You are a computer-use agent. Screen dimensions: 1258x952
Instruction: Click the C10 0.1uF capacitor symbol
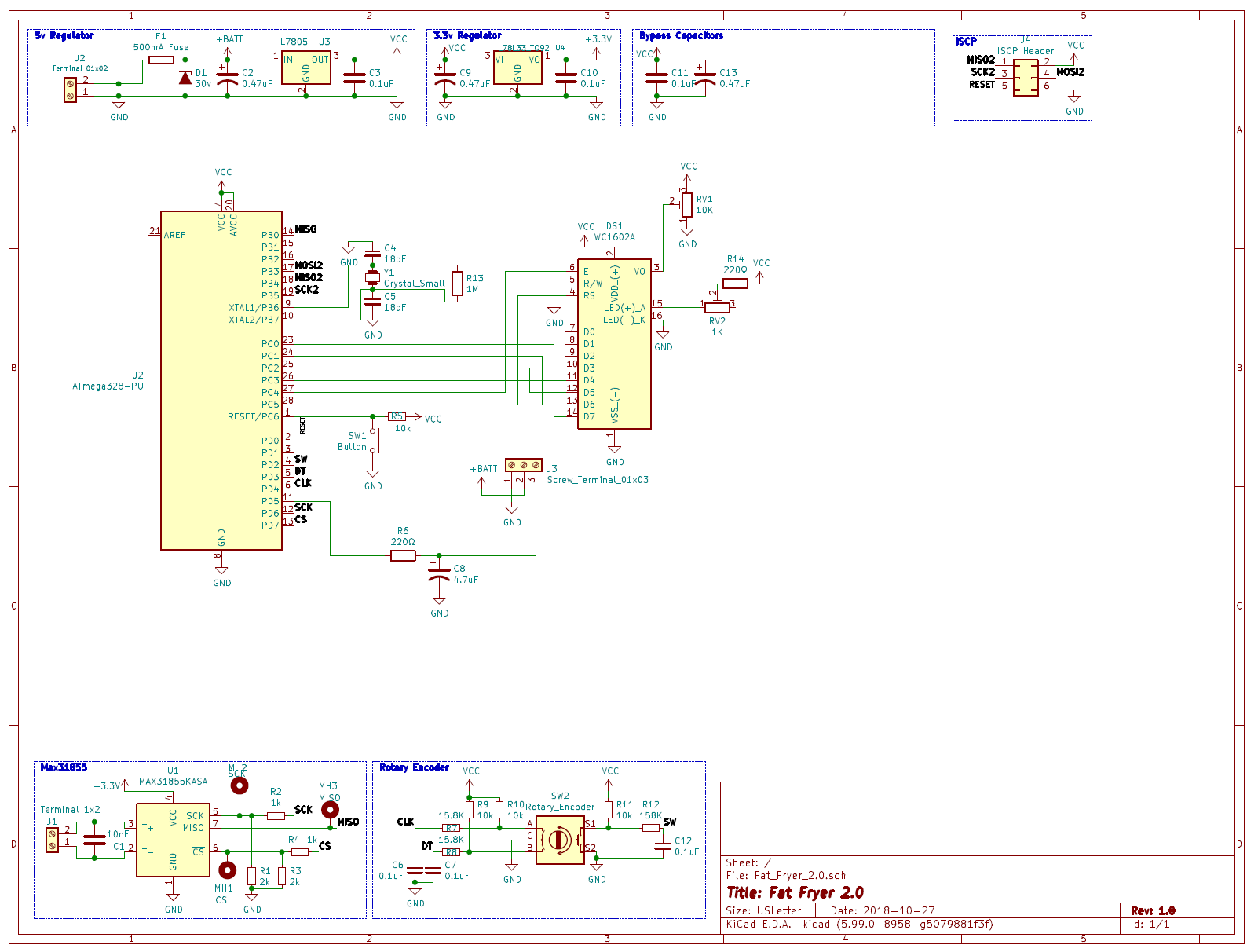566,78
